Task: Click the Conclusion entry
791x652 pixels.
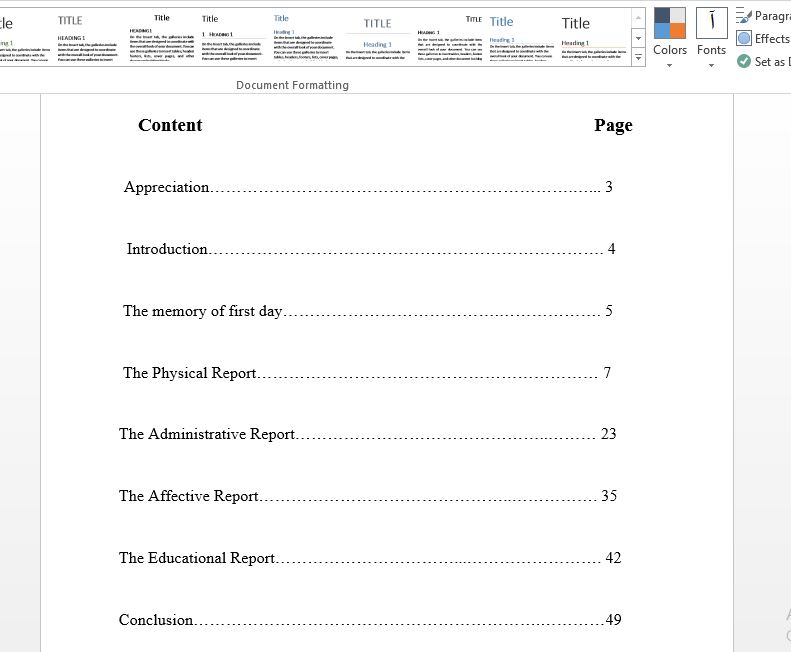Action: pyautogui.click(x=156, y=620)
